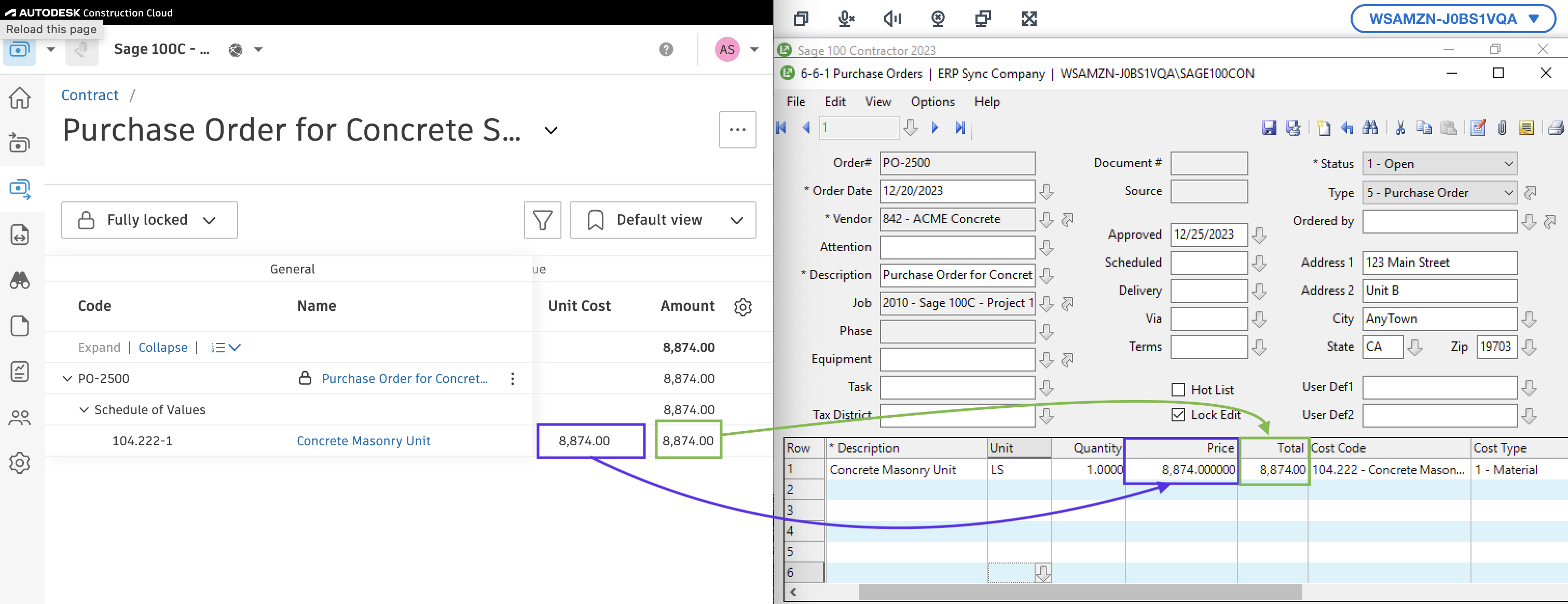Open binoculars icon in Autodesk sidebar
Screen dimensions: 1568x604
click(x=20, y=280)
